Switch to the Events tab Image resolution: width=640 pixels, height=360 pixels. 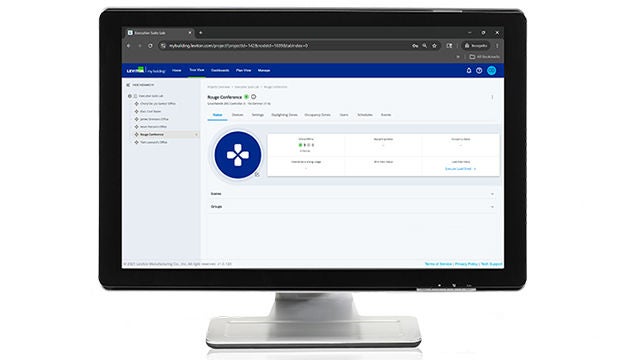386,115
